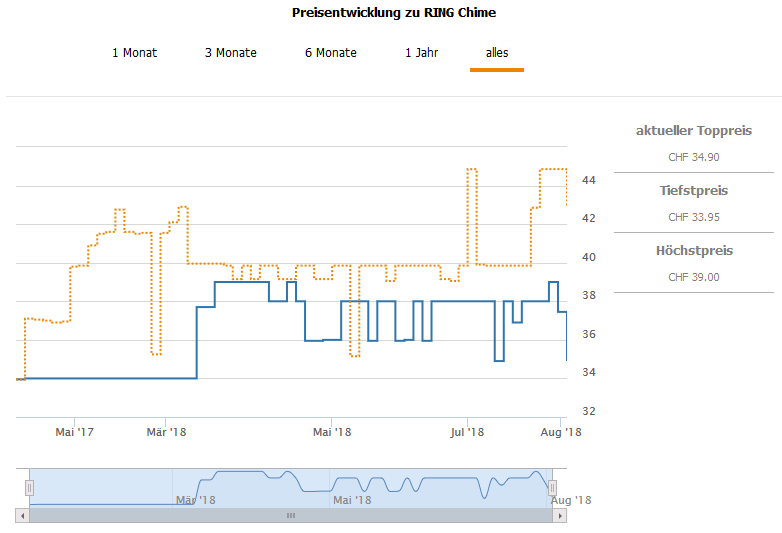Click the Aug '18 x-axis label

point(561,432)
